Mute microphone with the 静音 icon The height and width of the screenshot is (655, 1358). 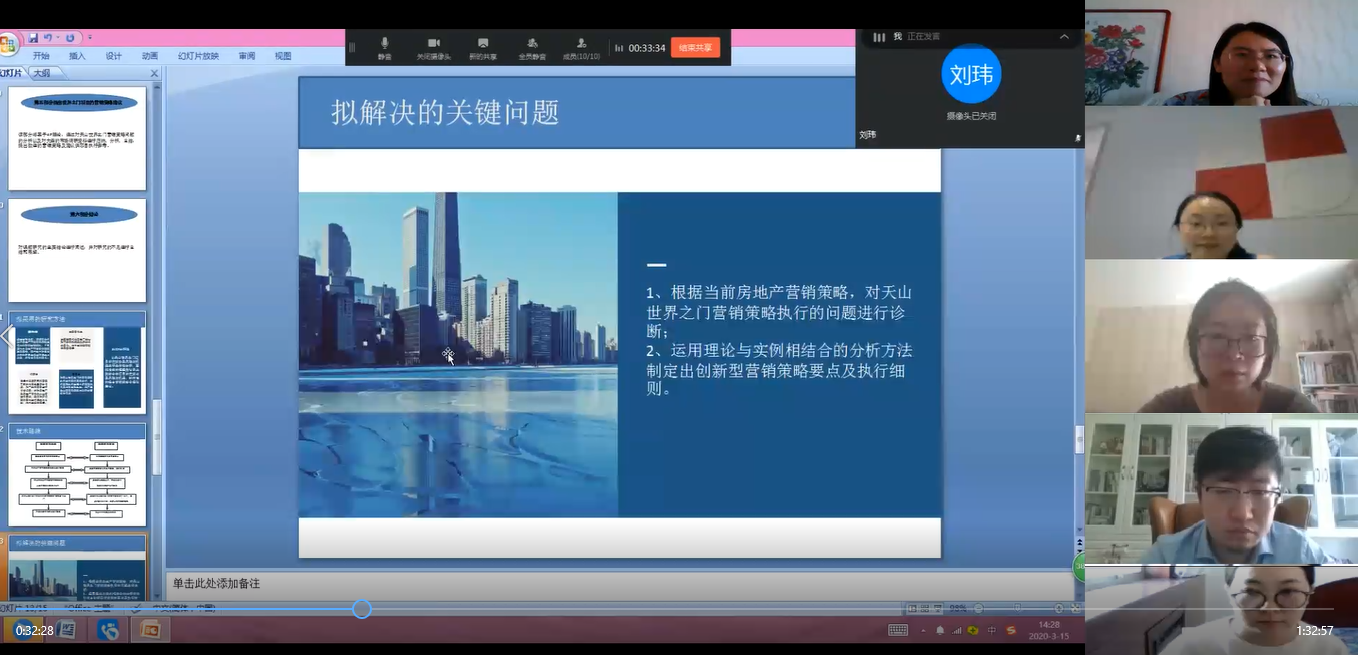tap(384, 46)
